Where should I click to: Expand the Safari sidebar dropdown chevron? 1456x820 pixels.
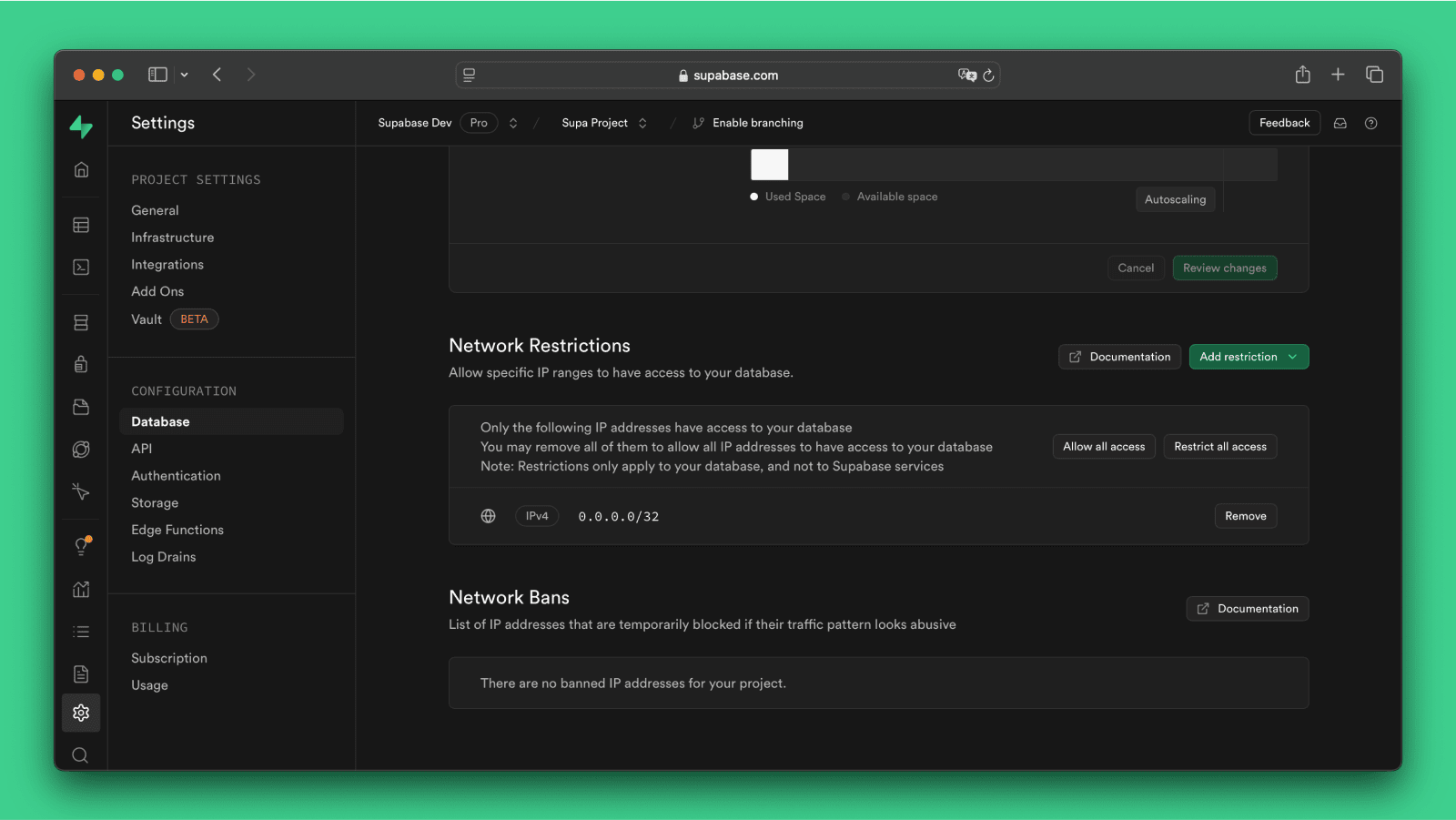tap(184, 75)
